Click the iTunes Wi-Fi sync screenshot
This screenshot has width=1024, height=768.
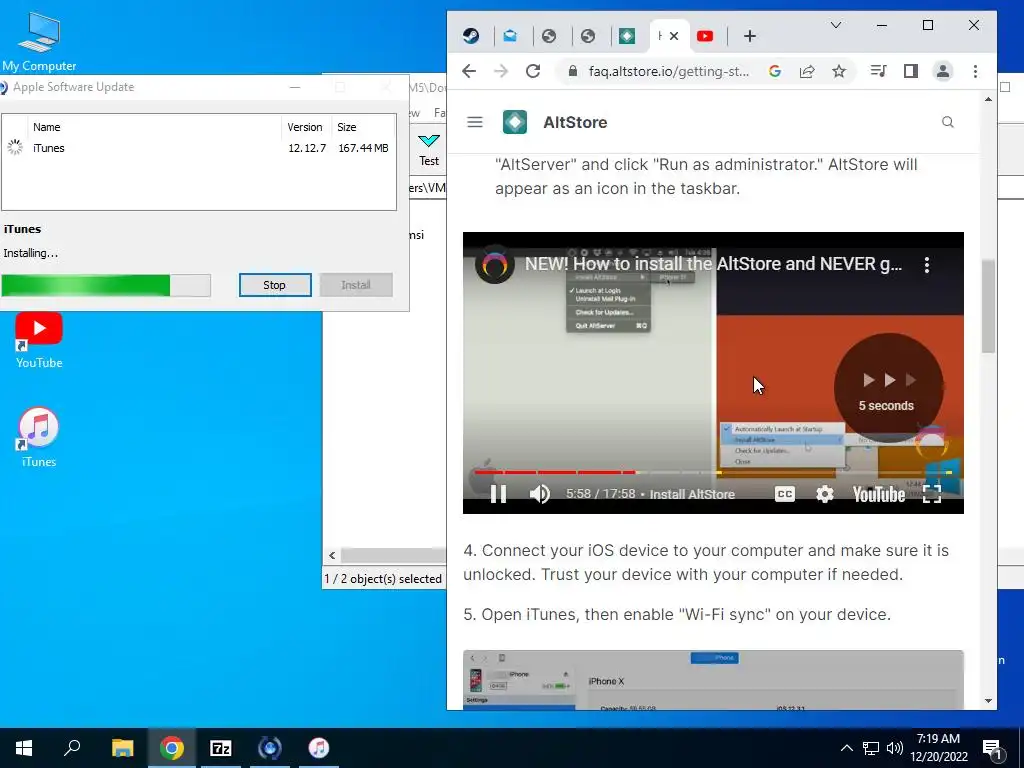point(713,679)
